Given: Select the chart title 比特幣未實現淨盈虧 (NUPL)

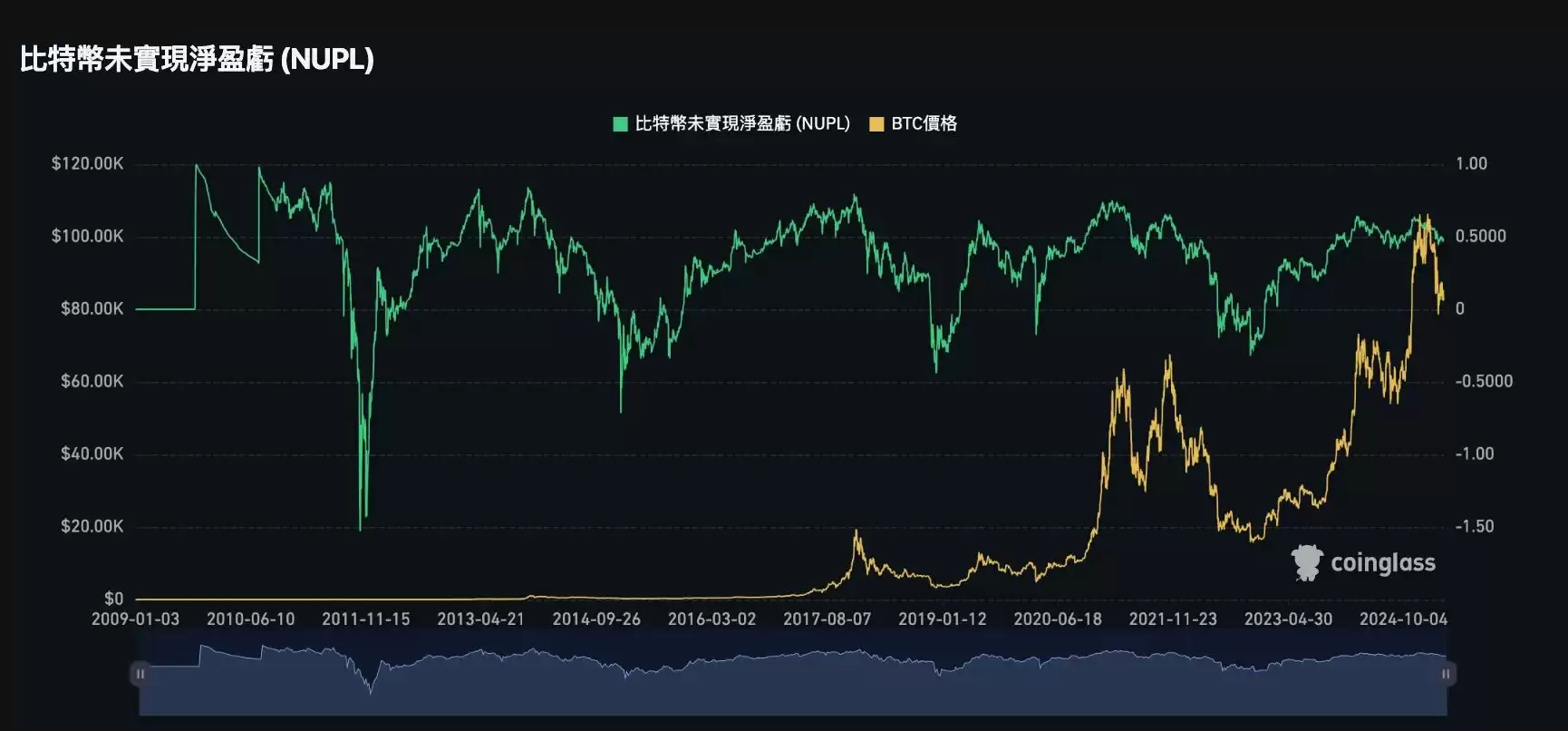Looking at the screenshot, I should coord(197,60).
